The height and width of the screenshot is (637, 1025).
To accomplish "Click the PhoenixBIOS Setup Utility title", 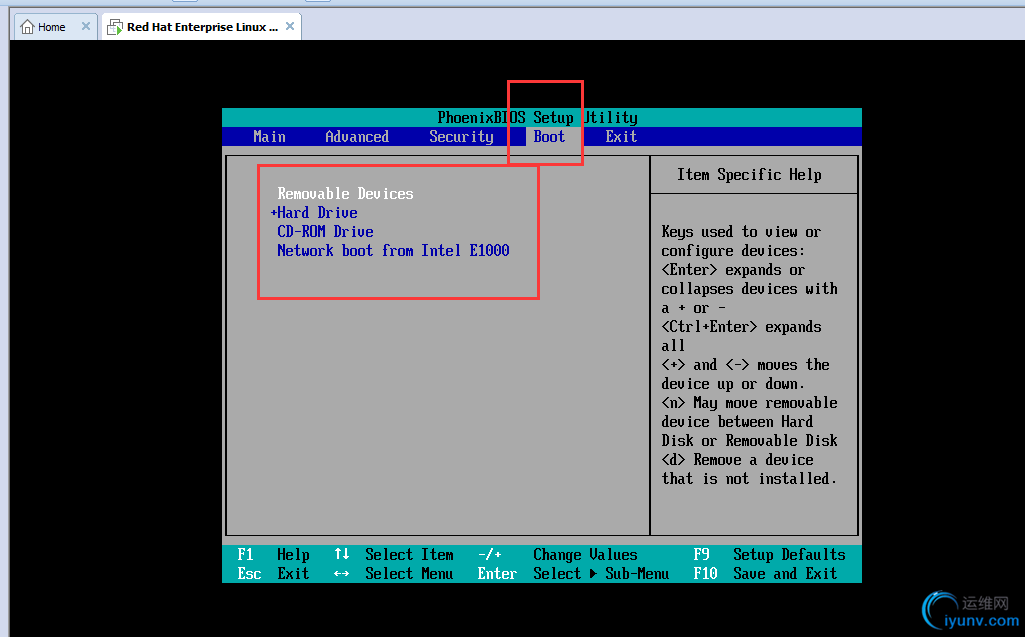I will [x=537, y=118].
